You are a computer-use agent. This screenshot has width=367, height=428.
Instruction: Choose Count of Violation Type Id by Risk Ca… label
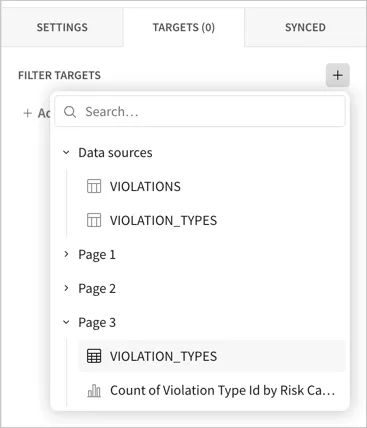tap(222, 390)
